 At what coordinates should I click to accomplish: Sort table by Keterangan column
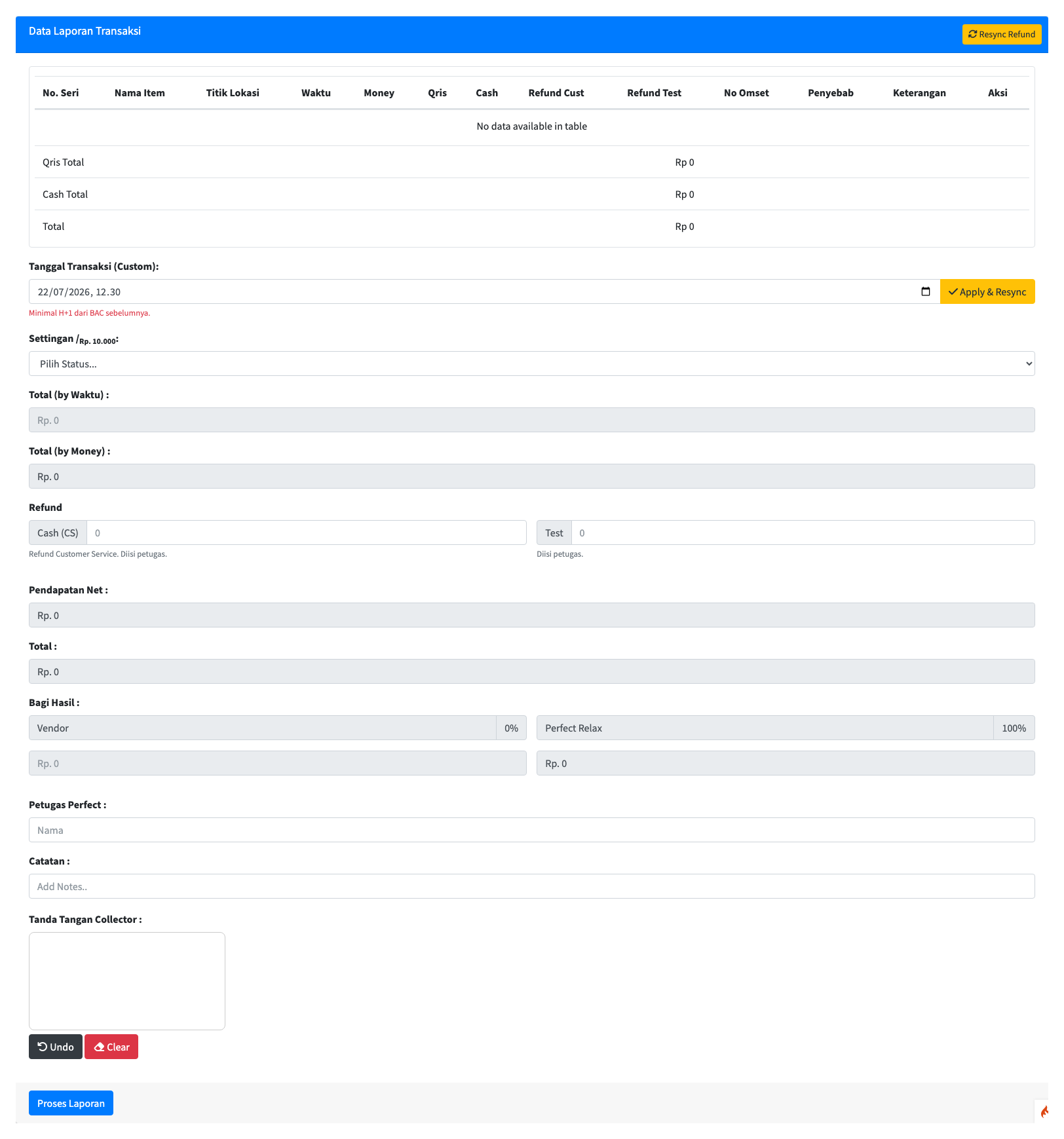(919, 93)
